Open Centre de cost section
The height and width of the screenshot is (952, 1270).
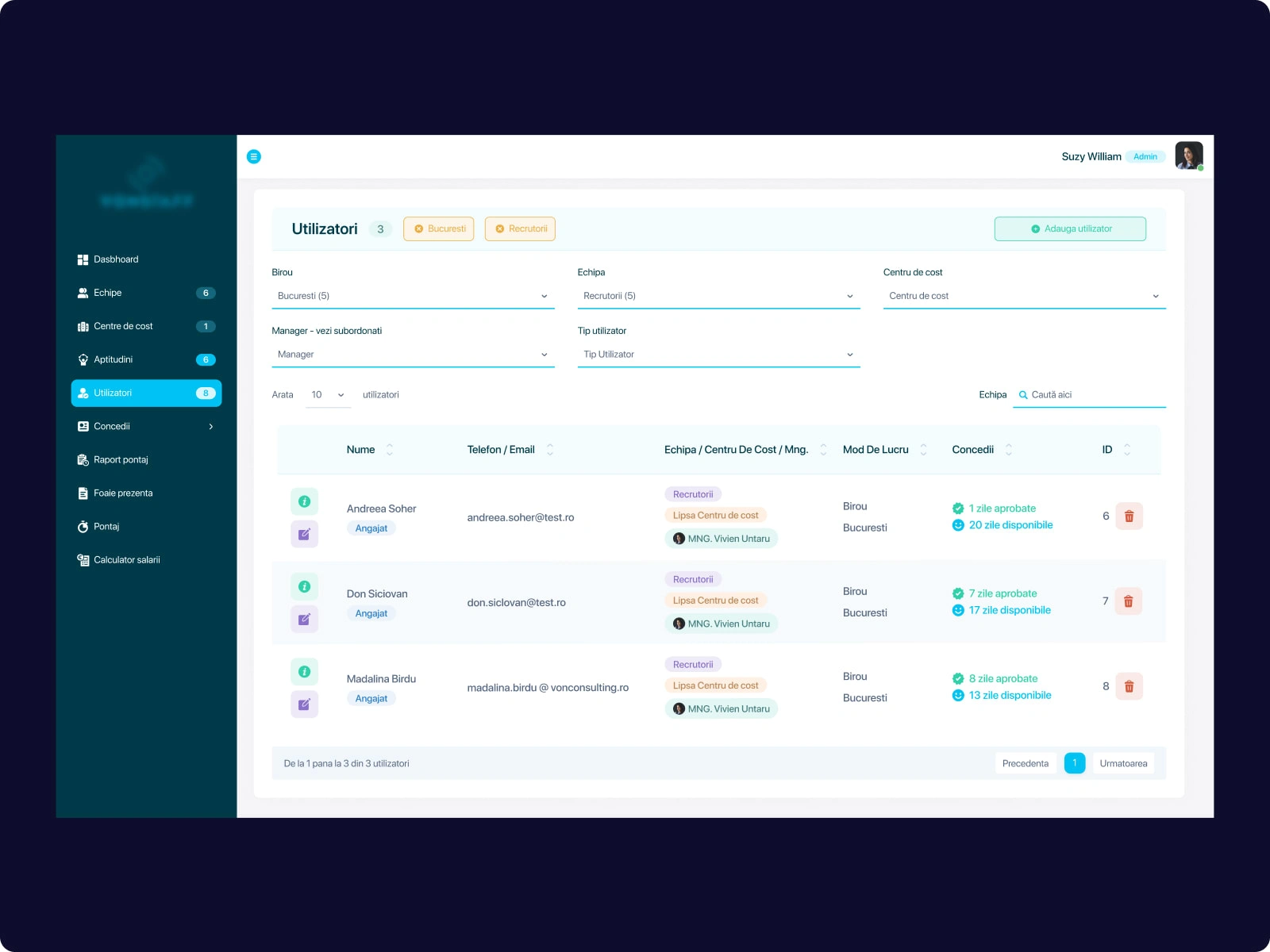pos(147,326)
